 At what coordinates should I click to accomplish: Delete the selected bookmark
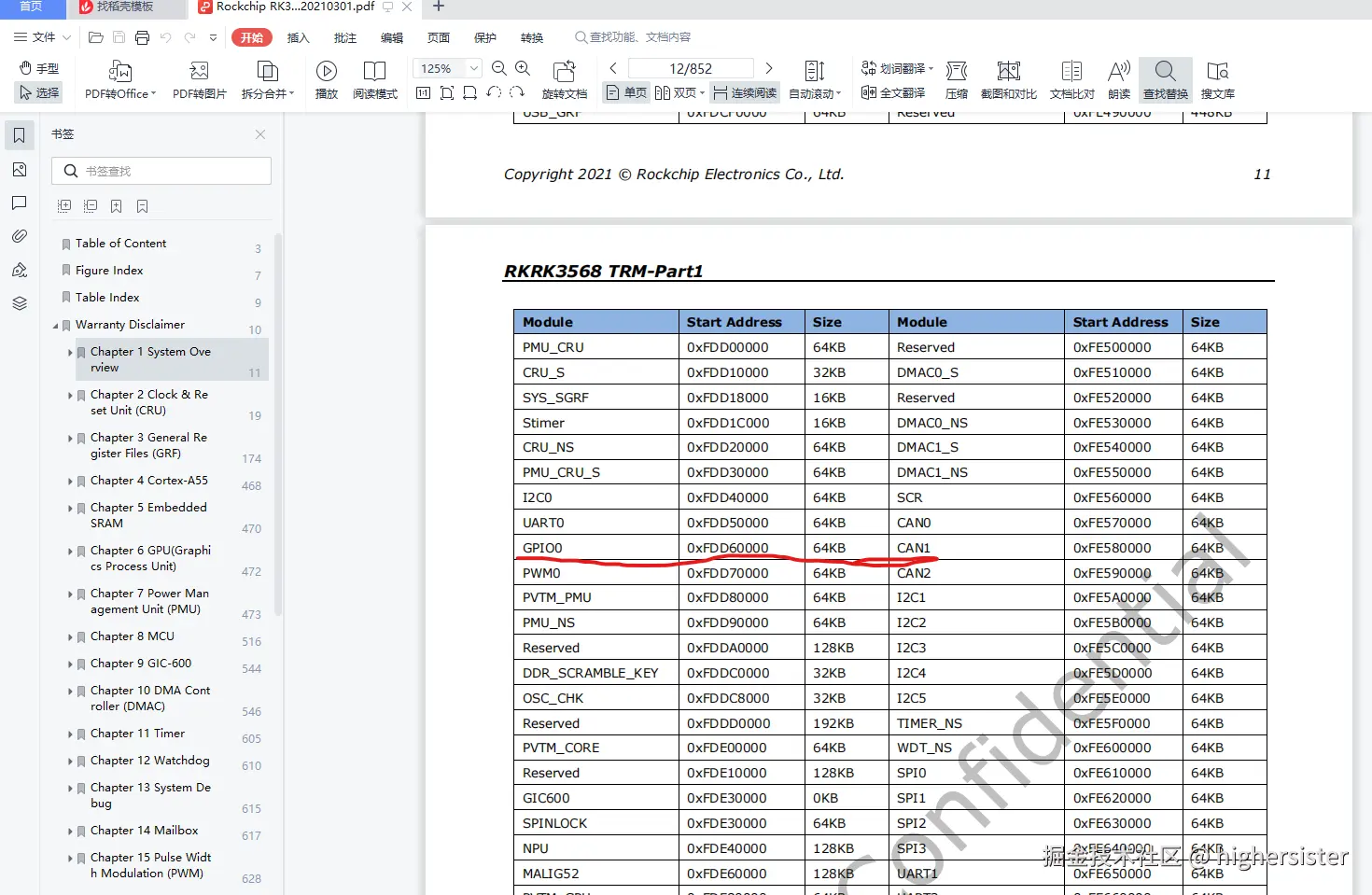click(142, 205)
